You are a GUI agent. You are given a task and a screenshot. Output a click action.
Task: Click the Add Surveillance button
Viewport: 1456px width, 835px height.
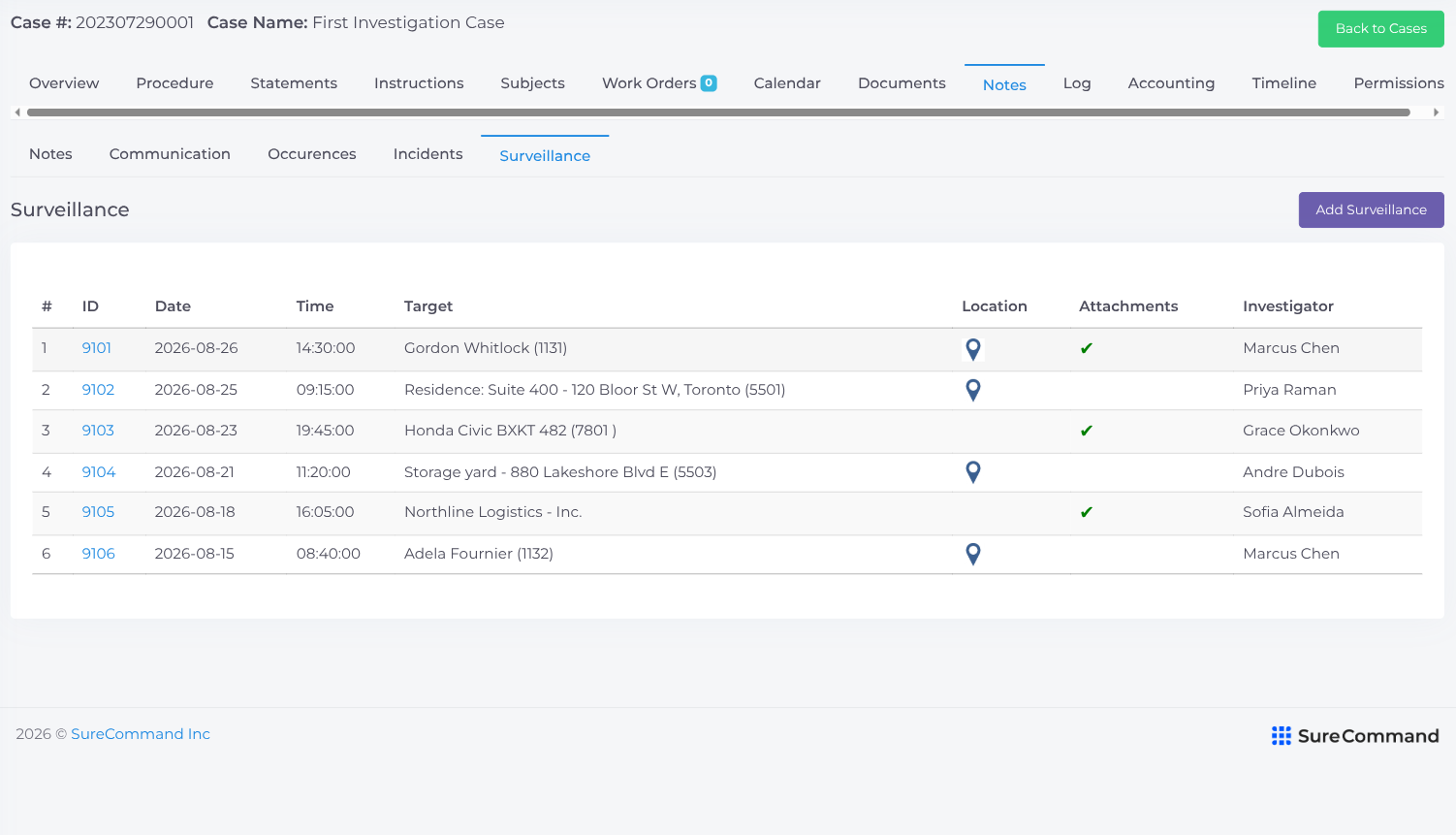pos(1371,210)
